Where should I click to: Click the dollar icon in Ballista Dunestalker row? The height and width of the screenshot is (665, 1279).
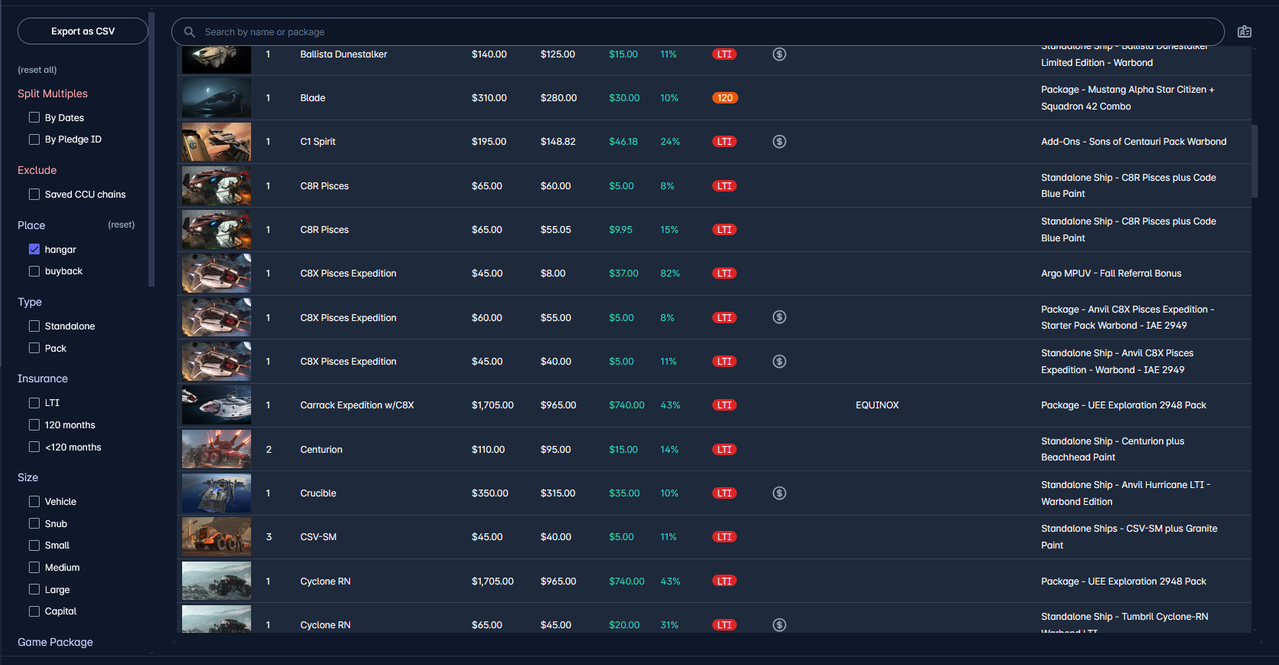[779, 54]
